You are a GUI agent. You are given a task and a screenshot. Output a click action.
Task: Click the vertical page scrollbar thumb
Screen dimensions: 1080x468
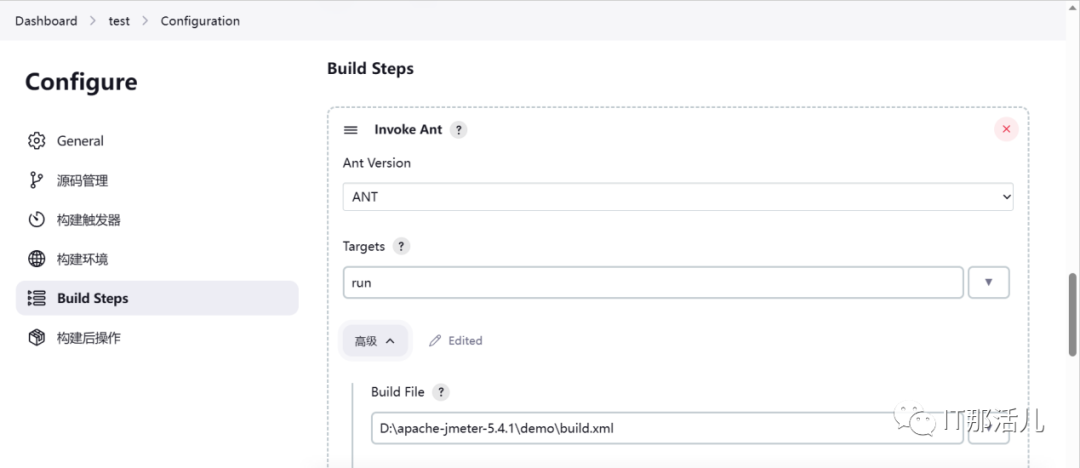(1073, 315)
